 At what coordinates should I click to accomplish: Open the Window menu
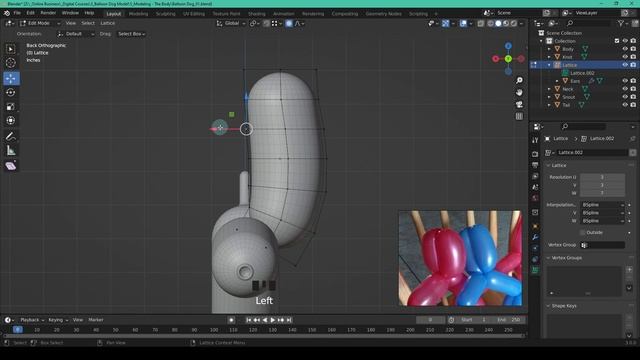point(70,13)
